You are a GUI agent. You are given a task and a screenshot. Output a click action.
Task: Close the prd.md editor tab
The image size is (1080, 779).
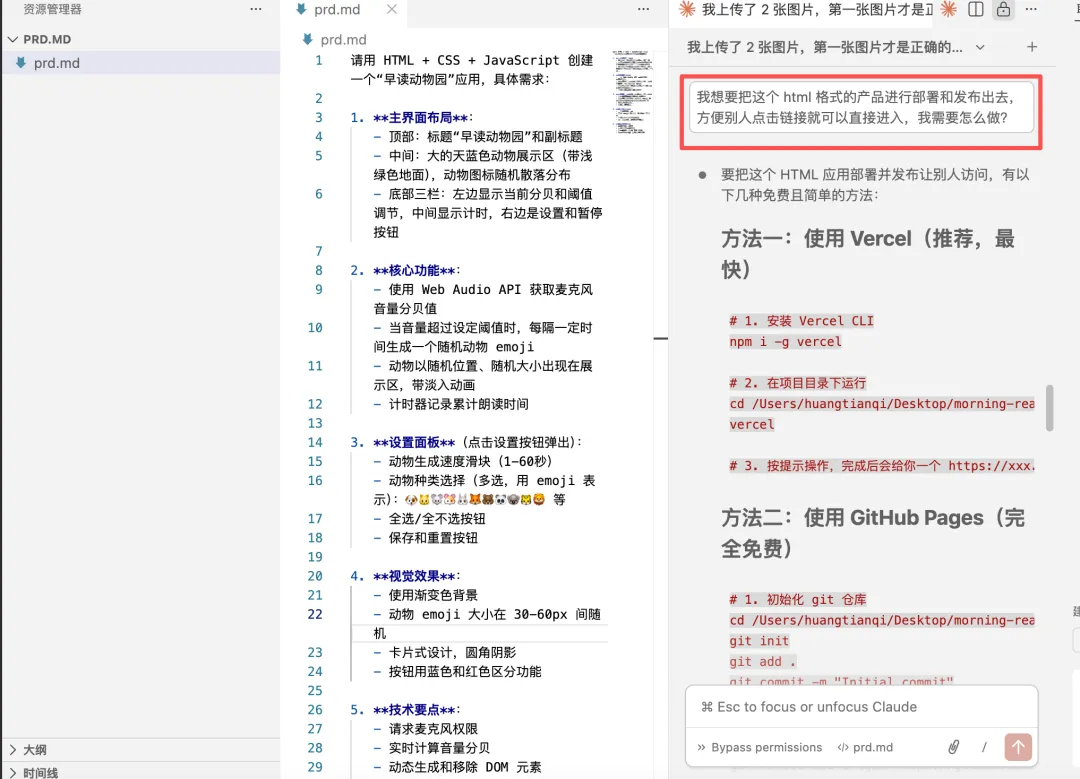click(x=391, y=10)
